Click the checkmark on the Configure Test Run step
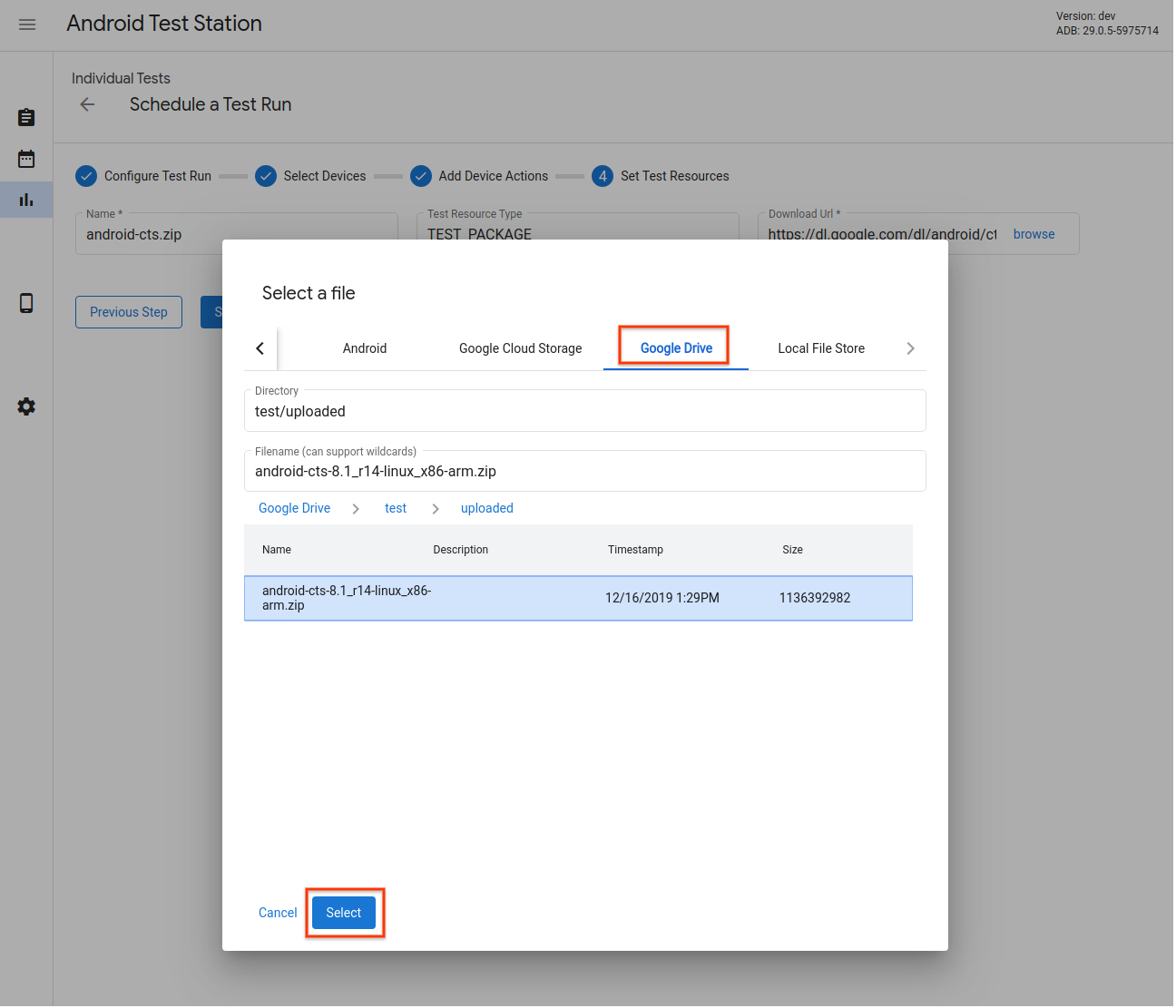 pos(85,175)
